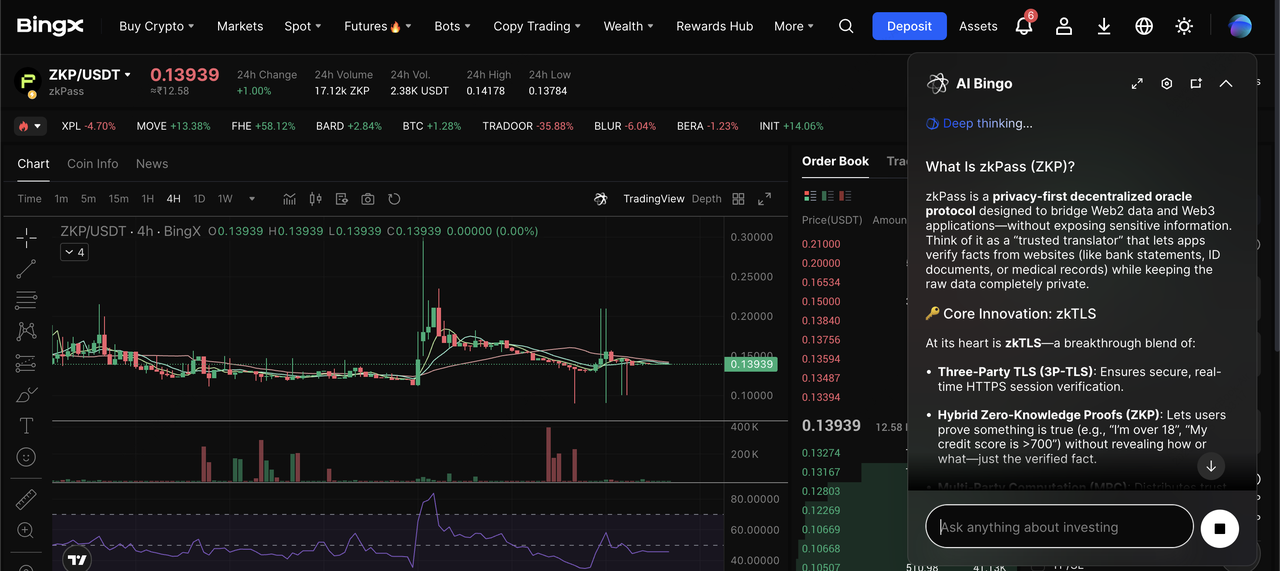The height and width of the screenshot is (571, 1280).
Task: Select the text annotation tool
Action: tap(27, 426)
